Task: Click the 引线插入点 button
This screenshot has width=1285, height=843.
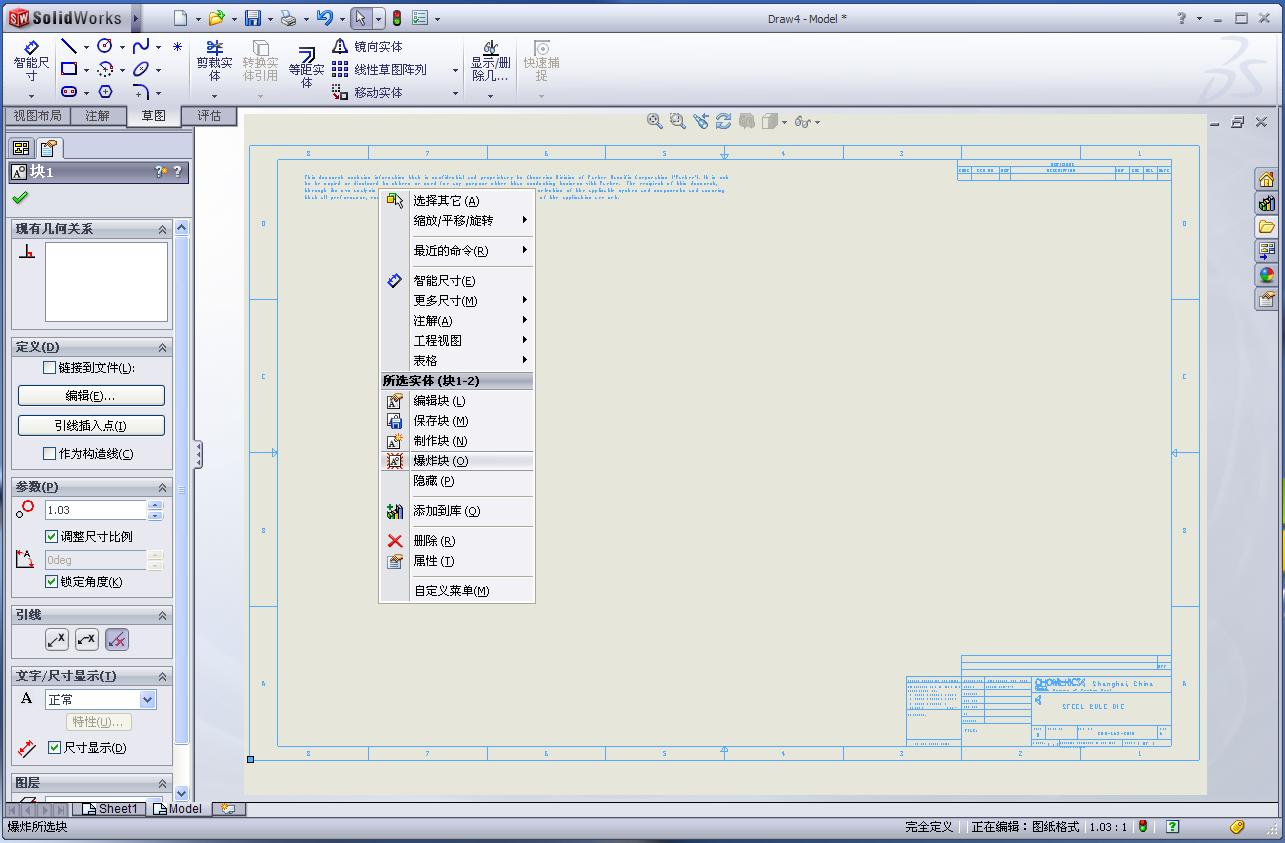Action: [x=91, y=426]
